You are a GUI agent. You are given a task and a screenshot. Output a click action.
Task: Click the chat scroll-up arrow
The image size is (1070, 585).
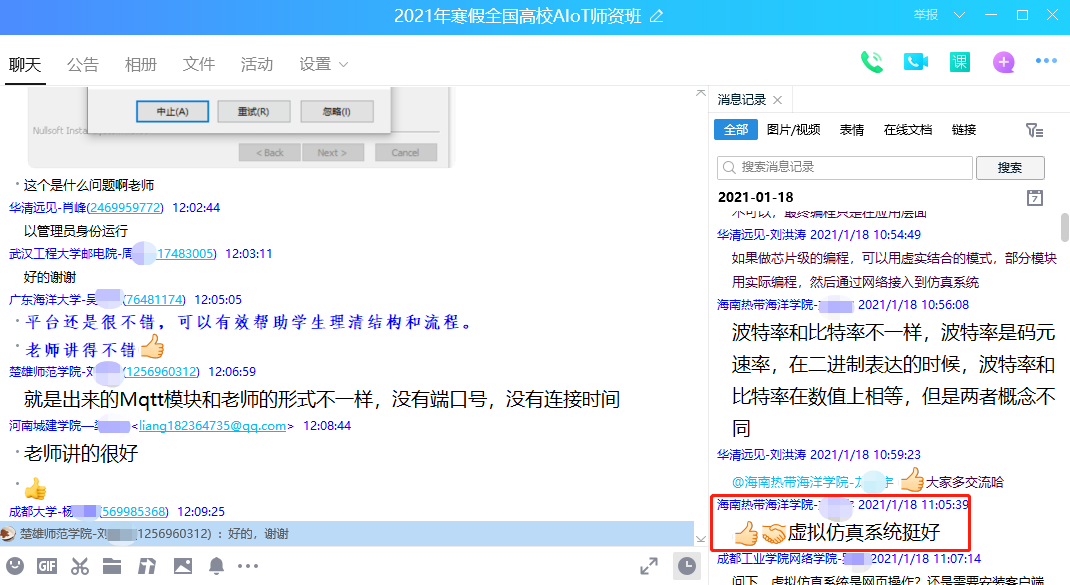pyautogui.click(x=700, y=93)
